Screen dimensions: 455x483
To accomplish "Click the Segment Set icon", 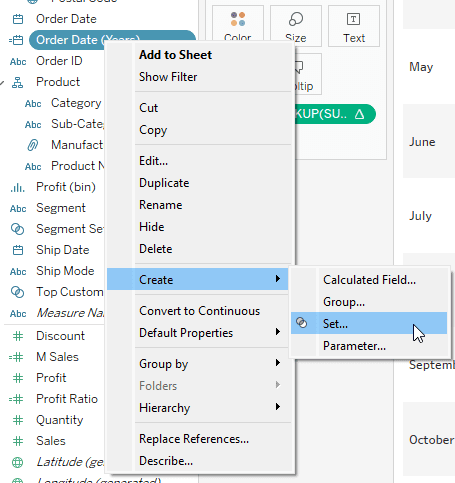I will 17,229.
